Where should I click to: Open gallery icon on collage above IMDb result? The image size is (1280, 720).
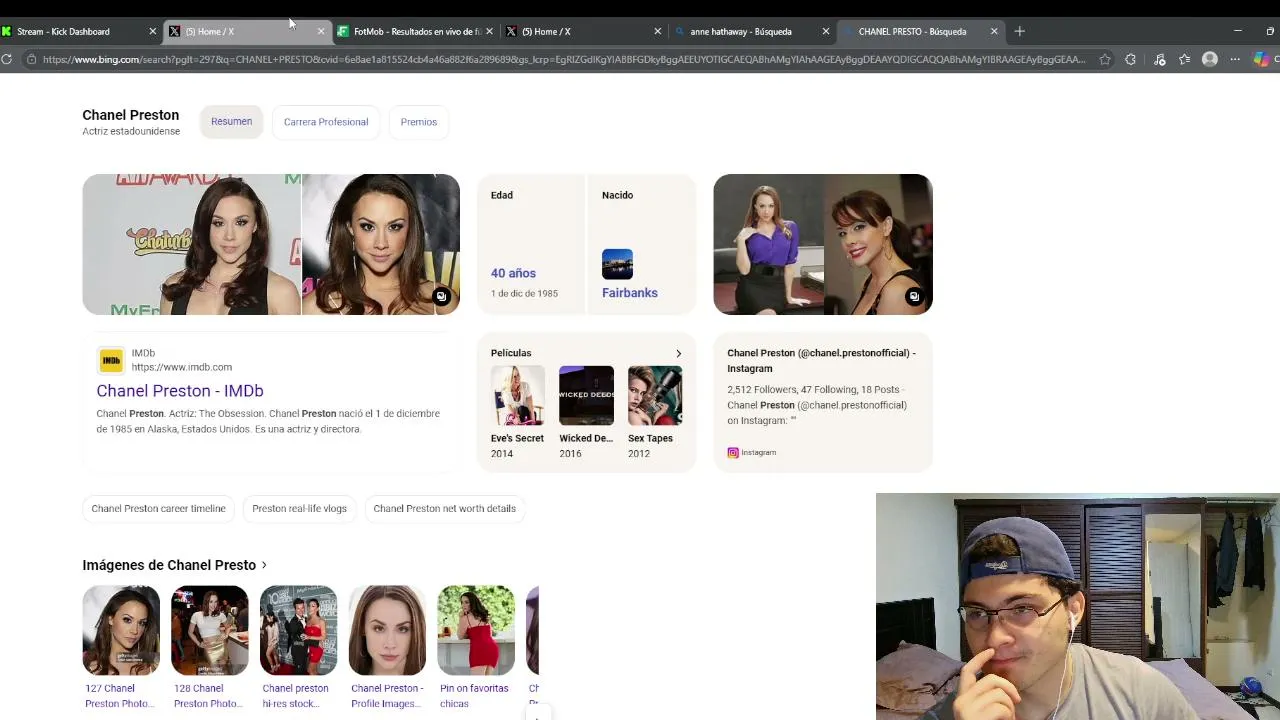click(441, 296)
